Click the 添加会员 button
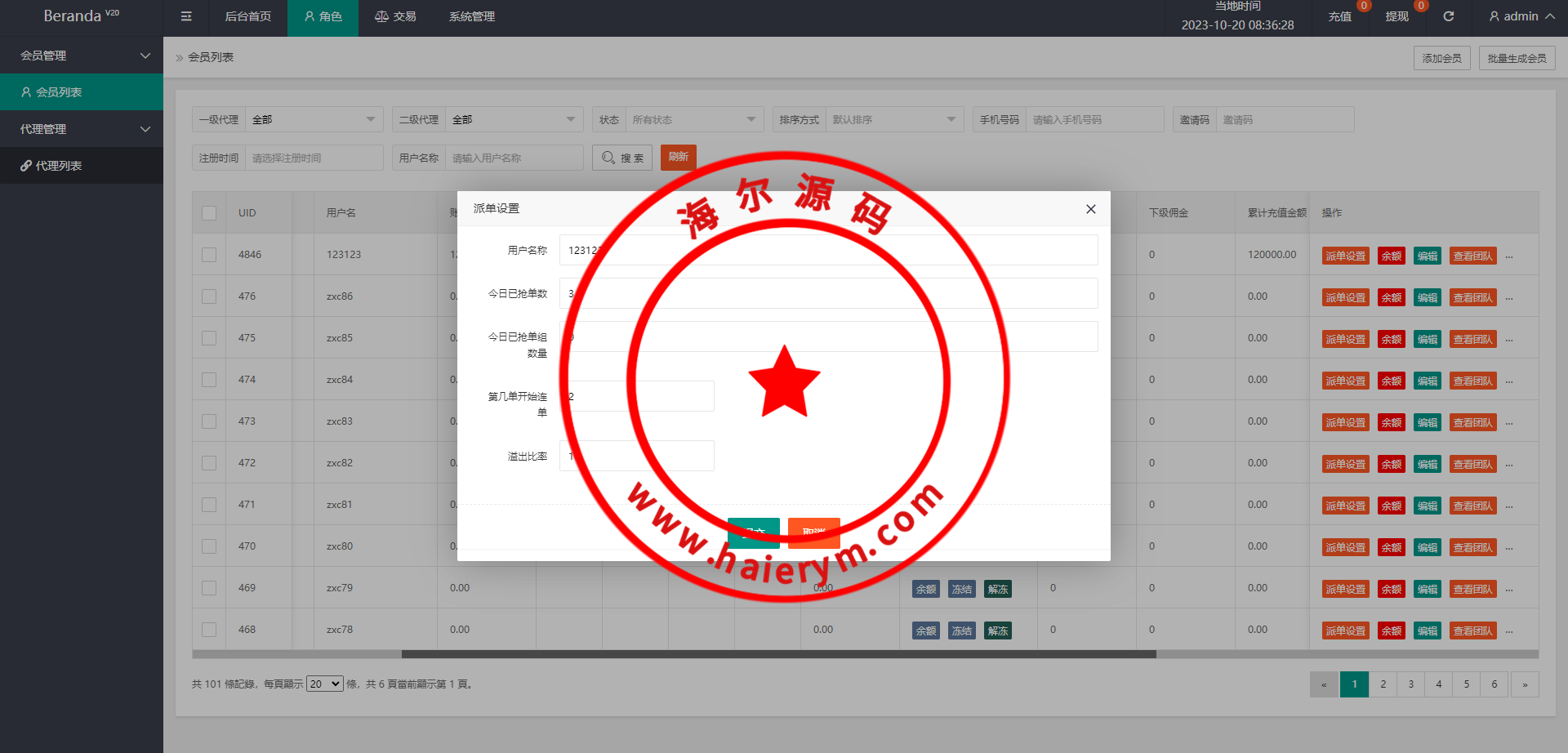The image size is (1568, 753). (1441, 58)
